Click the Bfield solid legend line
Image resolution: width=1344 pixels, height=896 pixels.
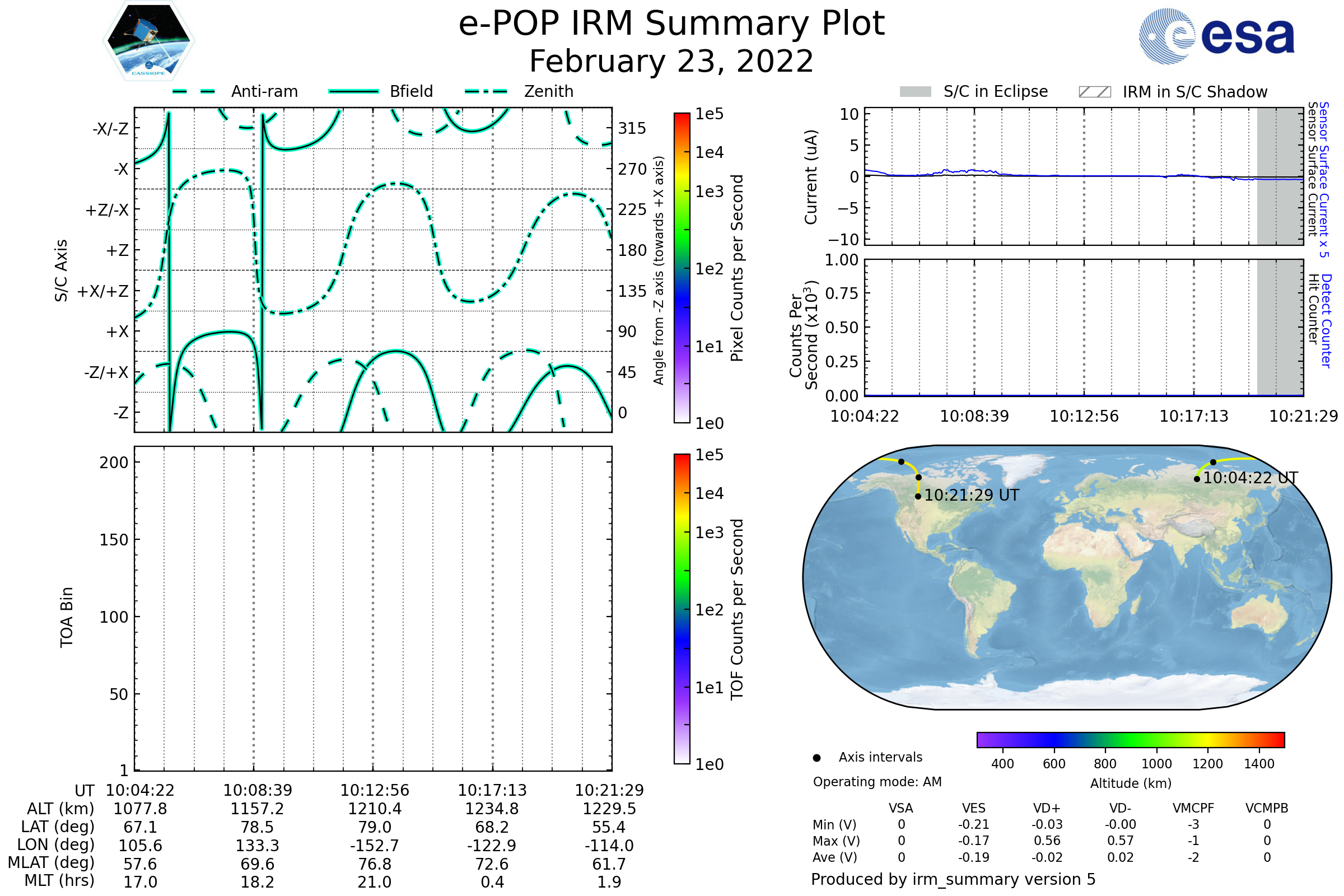click(x=353, y=91)
